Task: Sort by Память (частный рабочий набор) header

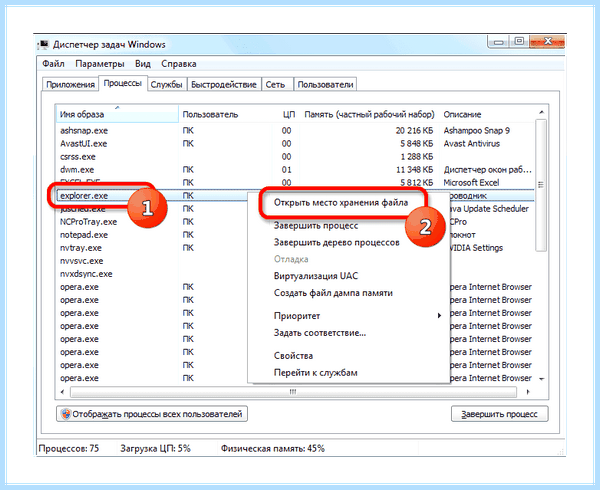Action: click(x=369, y=114)
